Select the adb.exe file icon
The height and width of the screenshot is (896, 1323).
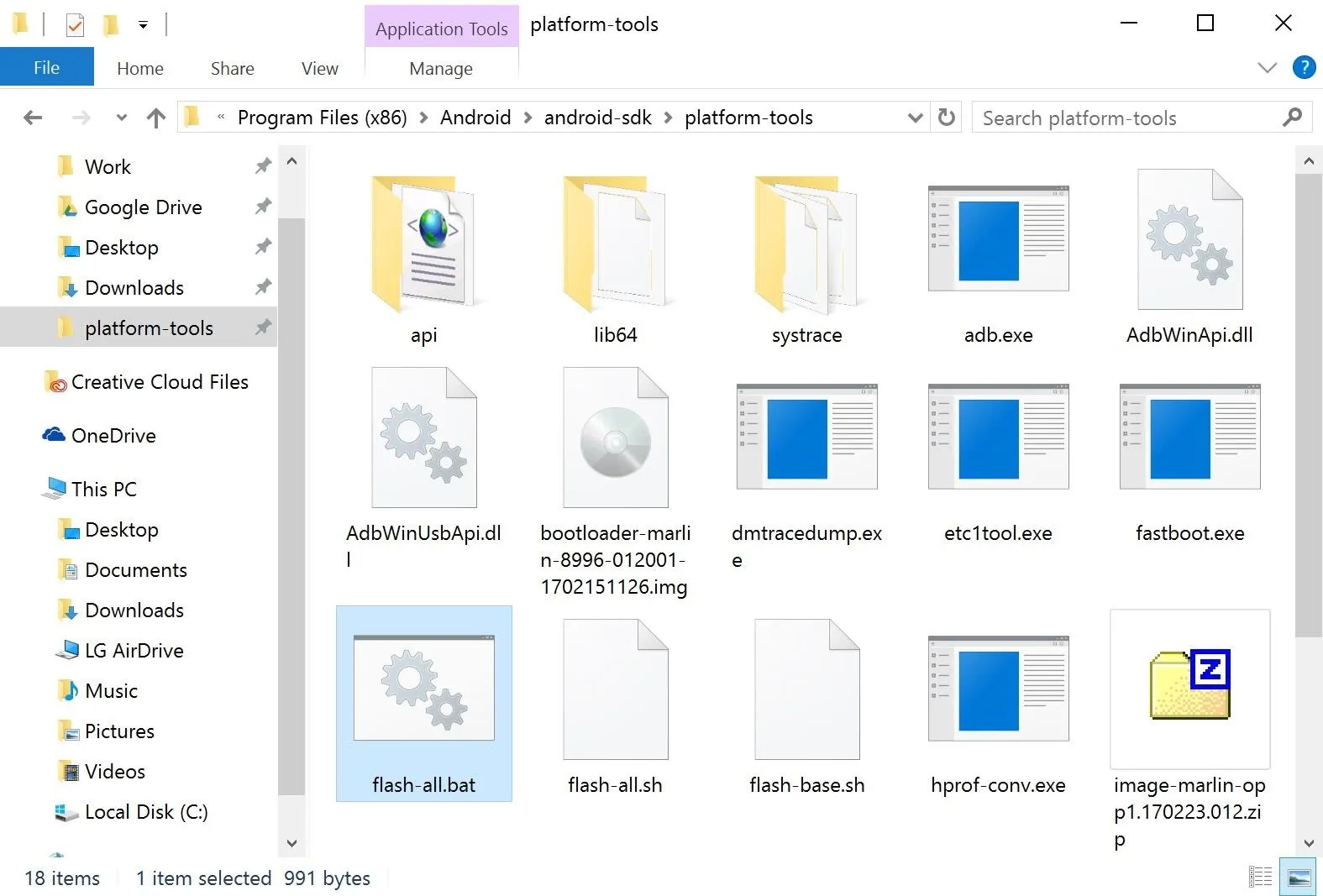tap(998, 238)
